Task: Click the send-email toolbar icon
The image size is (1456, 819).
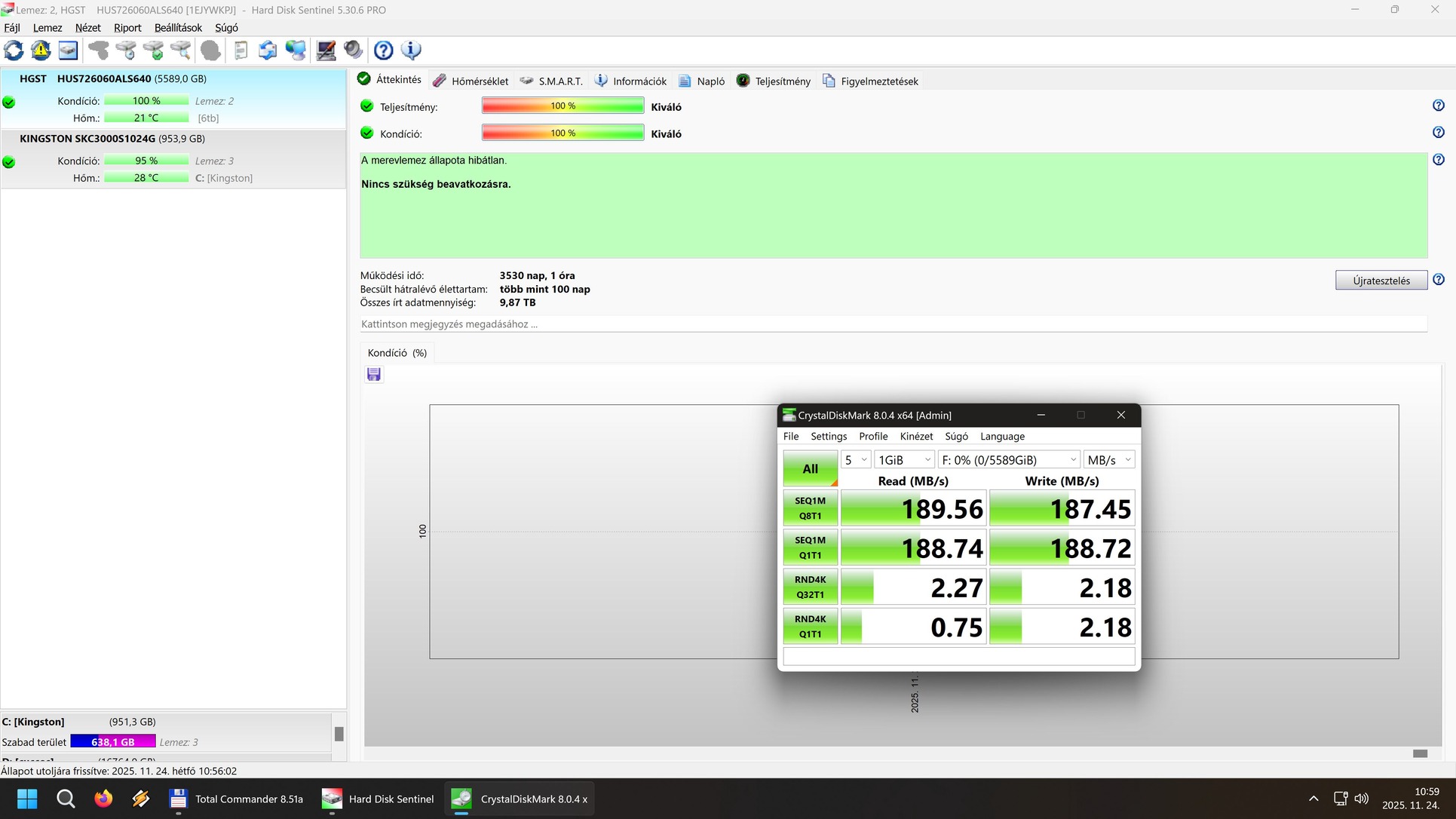Action: [268, 51]
